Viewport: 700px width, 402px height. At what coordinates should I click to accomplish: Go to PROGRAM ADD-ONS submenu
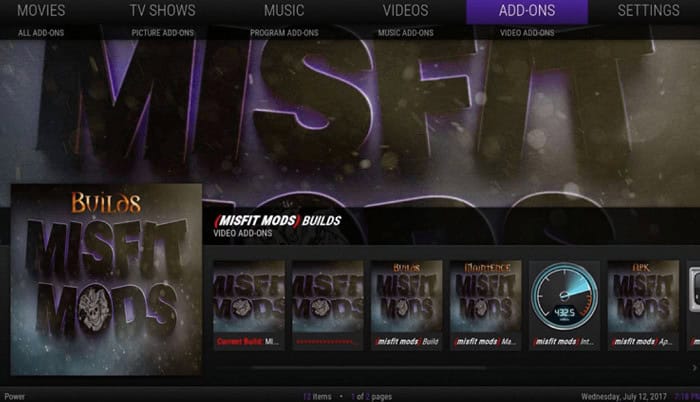[284, 33]
